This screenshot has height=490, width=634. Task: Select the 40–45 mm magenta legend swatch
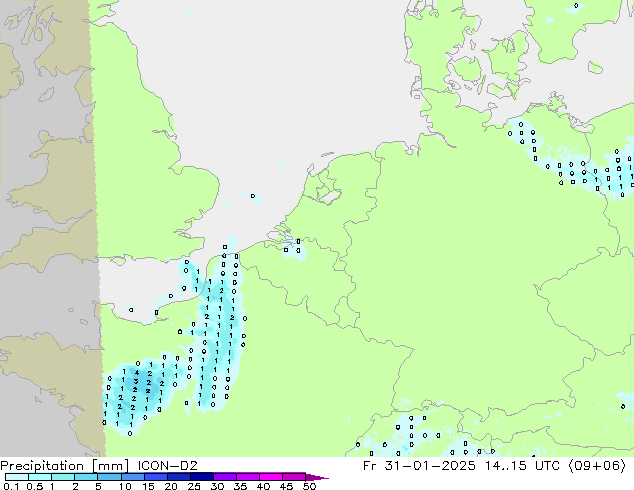pos(271,477)
